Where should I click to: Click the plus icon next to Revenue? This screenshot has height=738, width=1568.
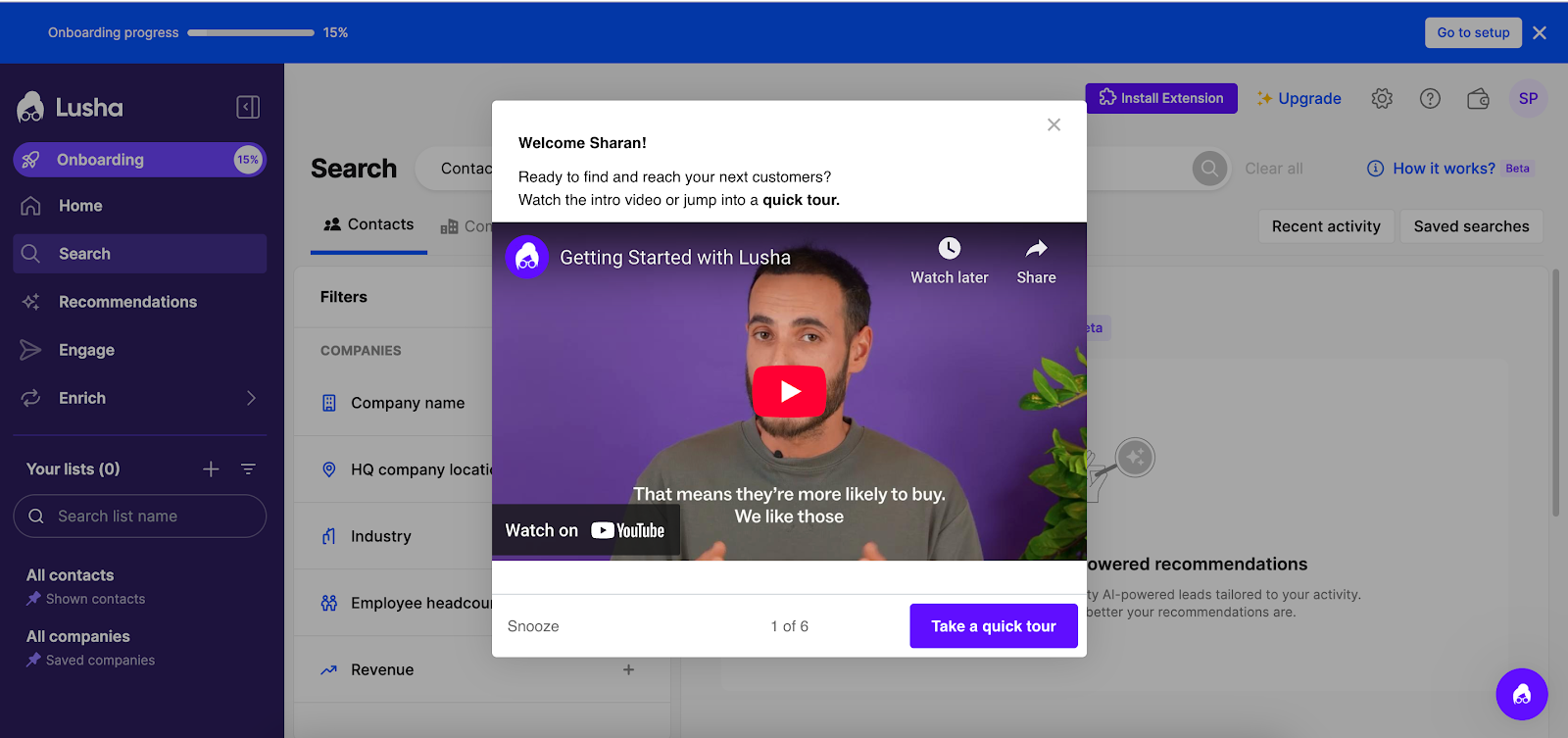coord(628,669)
